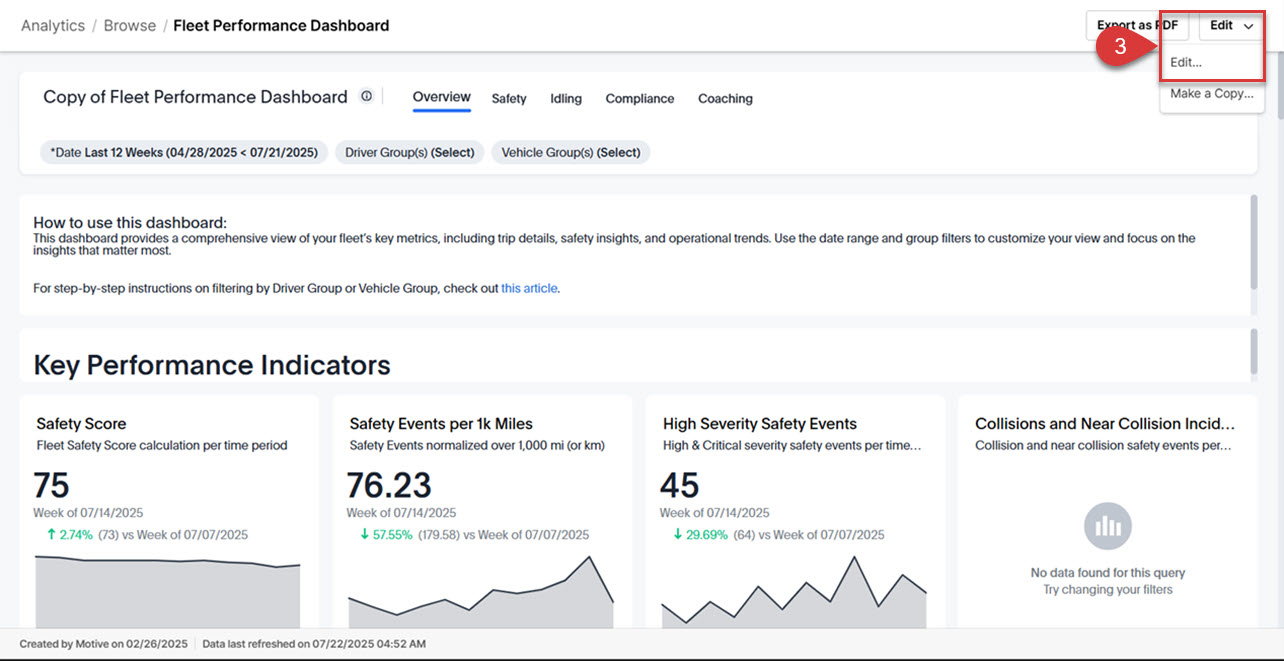The height and width of the screenshot is (661, 1284).
Task: Switch to the Idling tab
Action: pyautogui.click(x=565, y=98)
